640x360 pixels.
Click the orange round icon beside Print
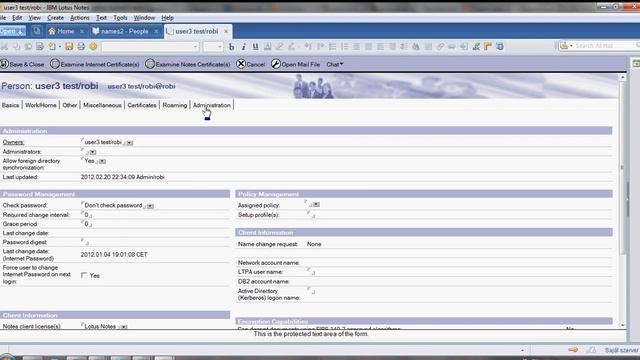pyautogui.click(x=93, y=47)
